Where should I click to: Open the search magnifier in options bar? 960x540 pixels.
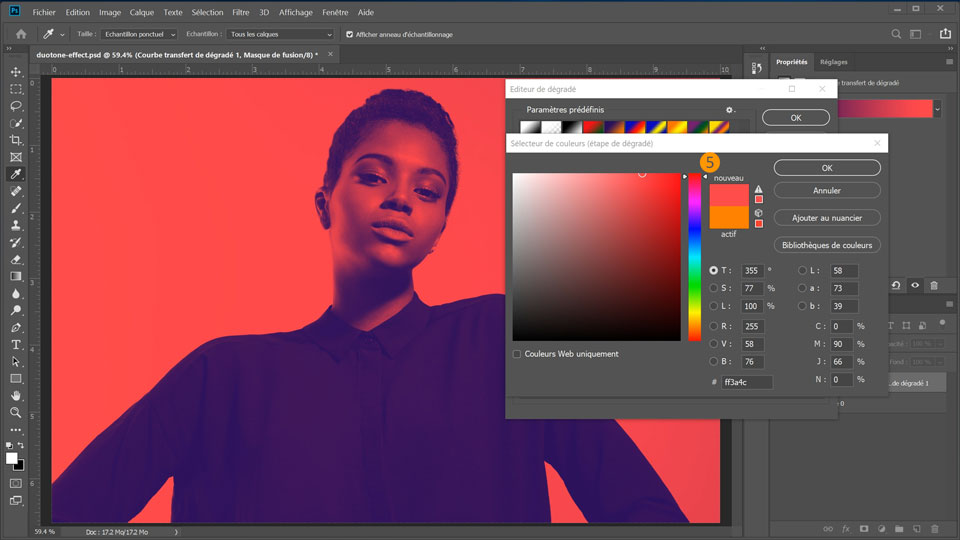pyautogui.click(x=896, y=34)
